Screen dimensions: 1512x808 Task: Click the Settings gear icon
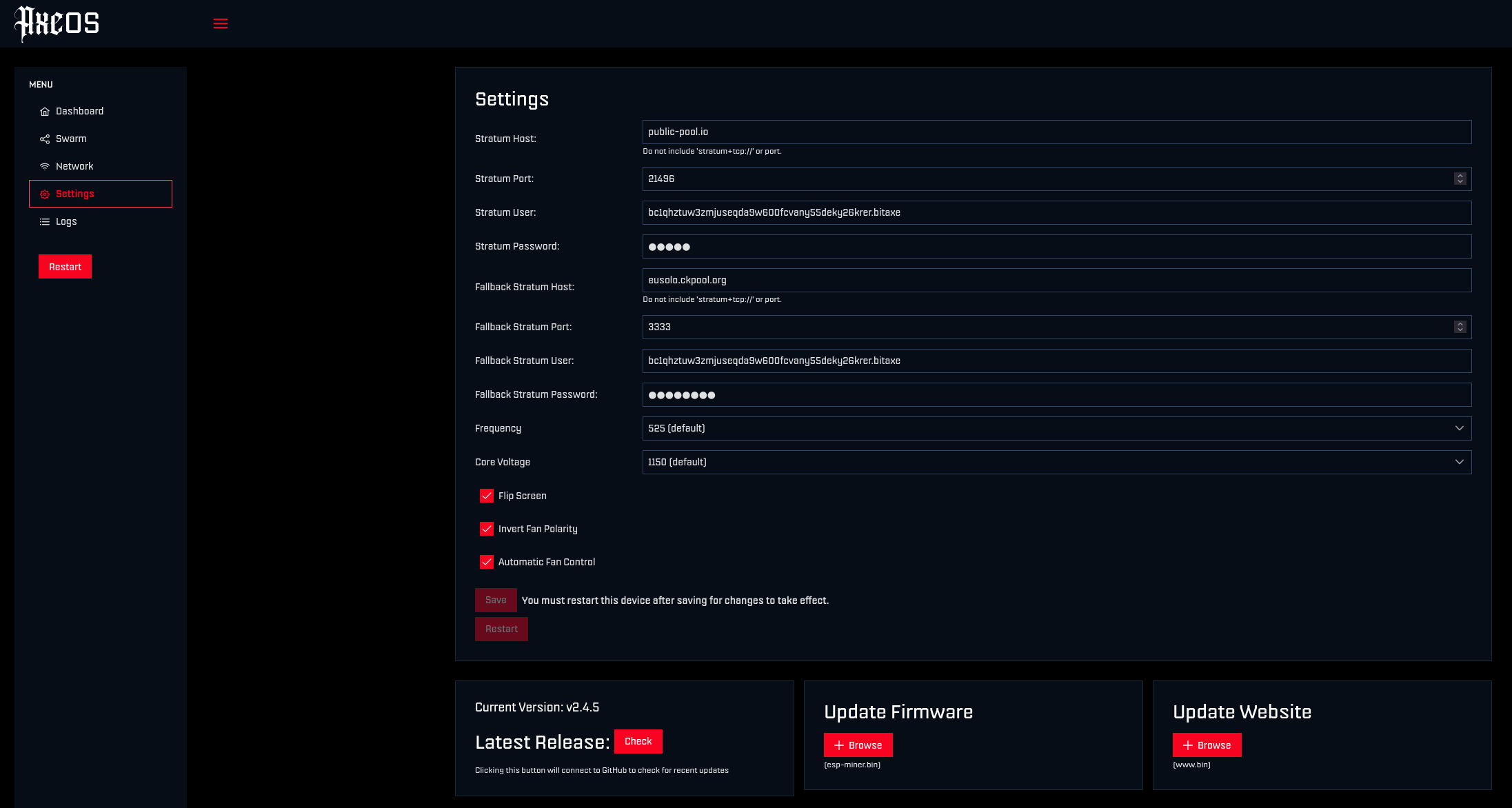click(x=45, y=194)
